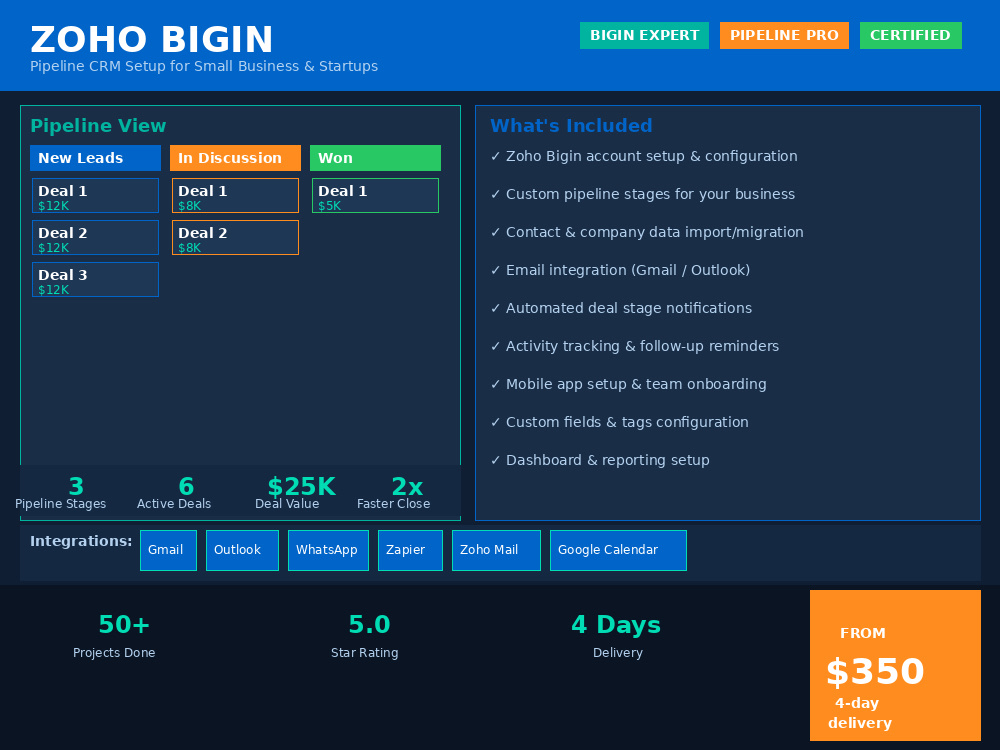Open Deal 2 card under New Leads
Image resolution: width=1000 pixels, height=750 pixels.
[x=95, y=237]
